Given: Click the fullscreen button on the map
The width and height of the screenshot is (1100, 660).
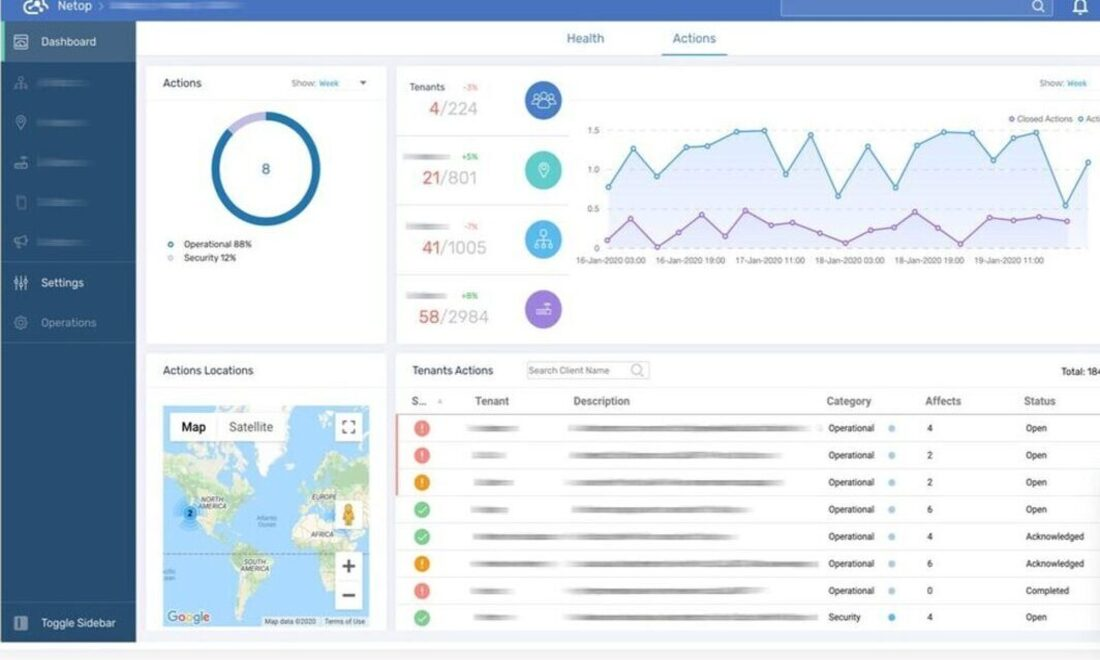Looking at the screenshot, I should click(x=348, y=427).
